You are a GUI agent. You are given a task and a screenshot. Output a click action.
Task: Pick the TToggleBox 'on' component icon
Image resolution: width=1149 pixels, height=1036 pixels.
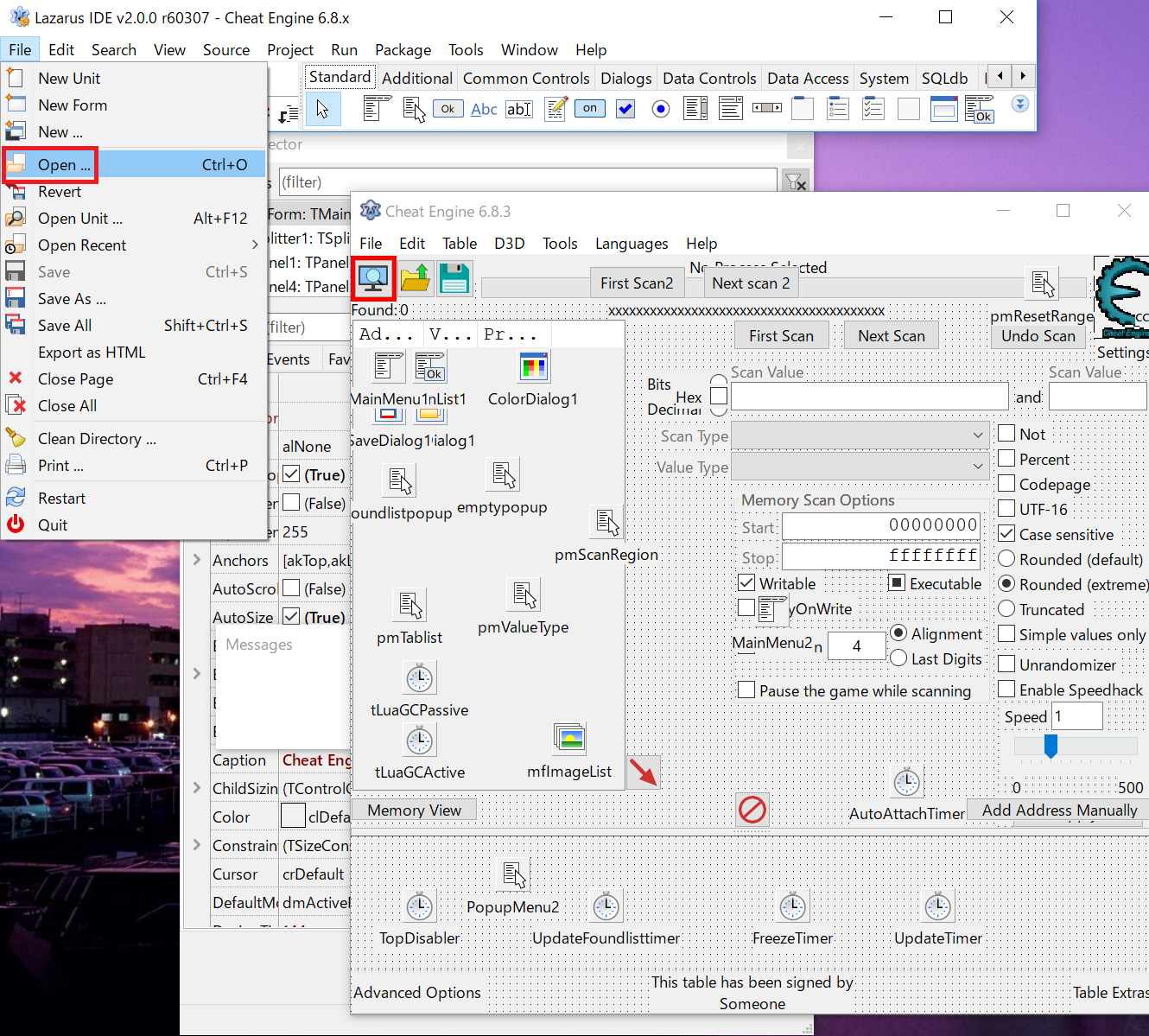(x=590, y=108)
